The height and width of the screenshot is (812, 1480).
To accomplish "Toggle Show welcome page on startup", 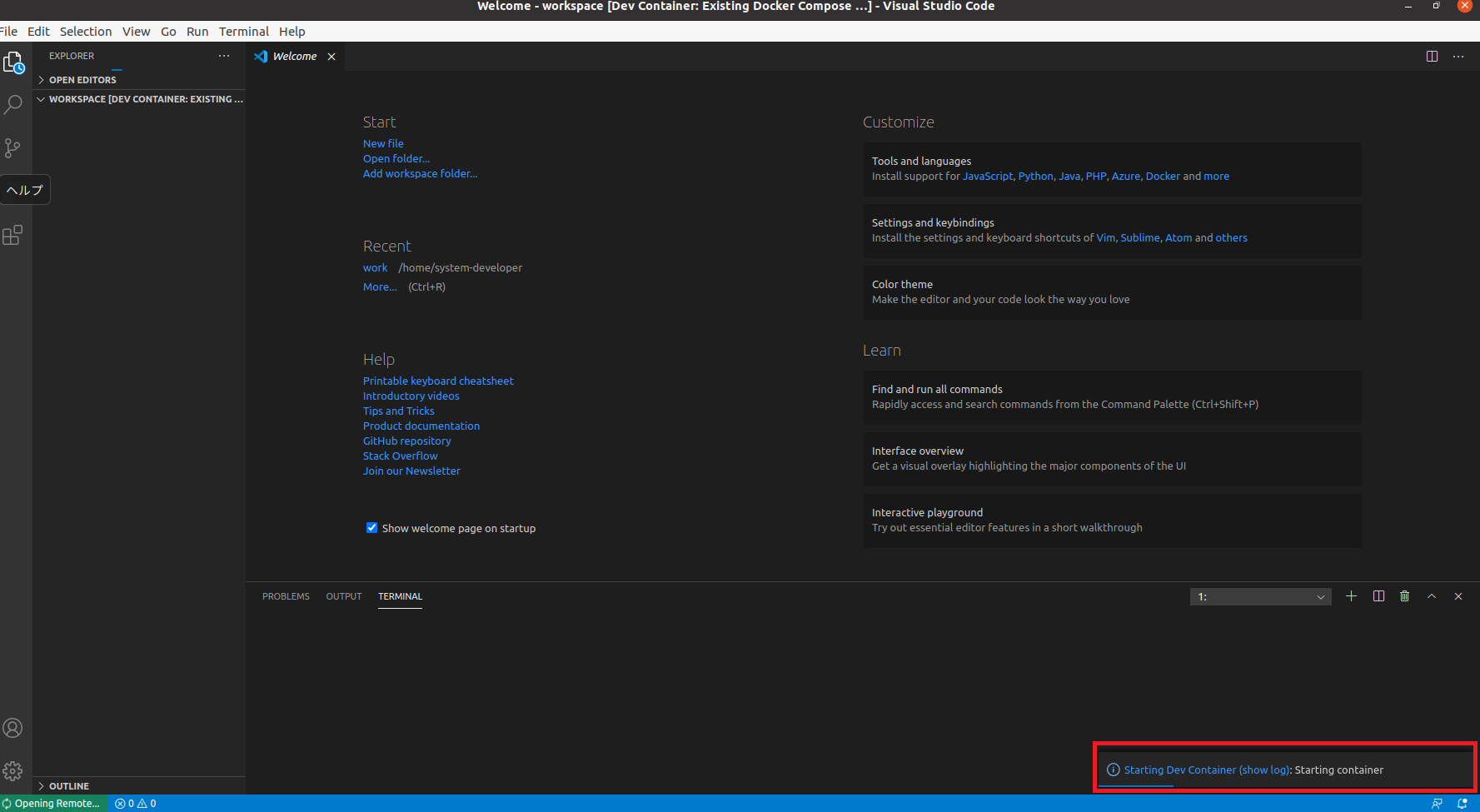I will [x=371, y=528].
